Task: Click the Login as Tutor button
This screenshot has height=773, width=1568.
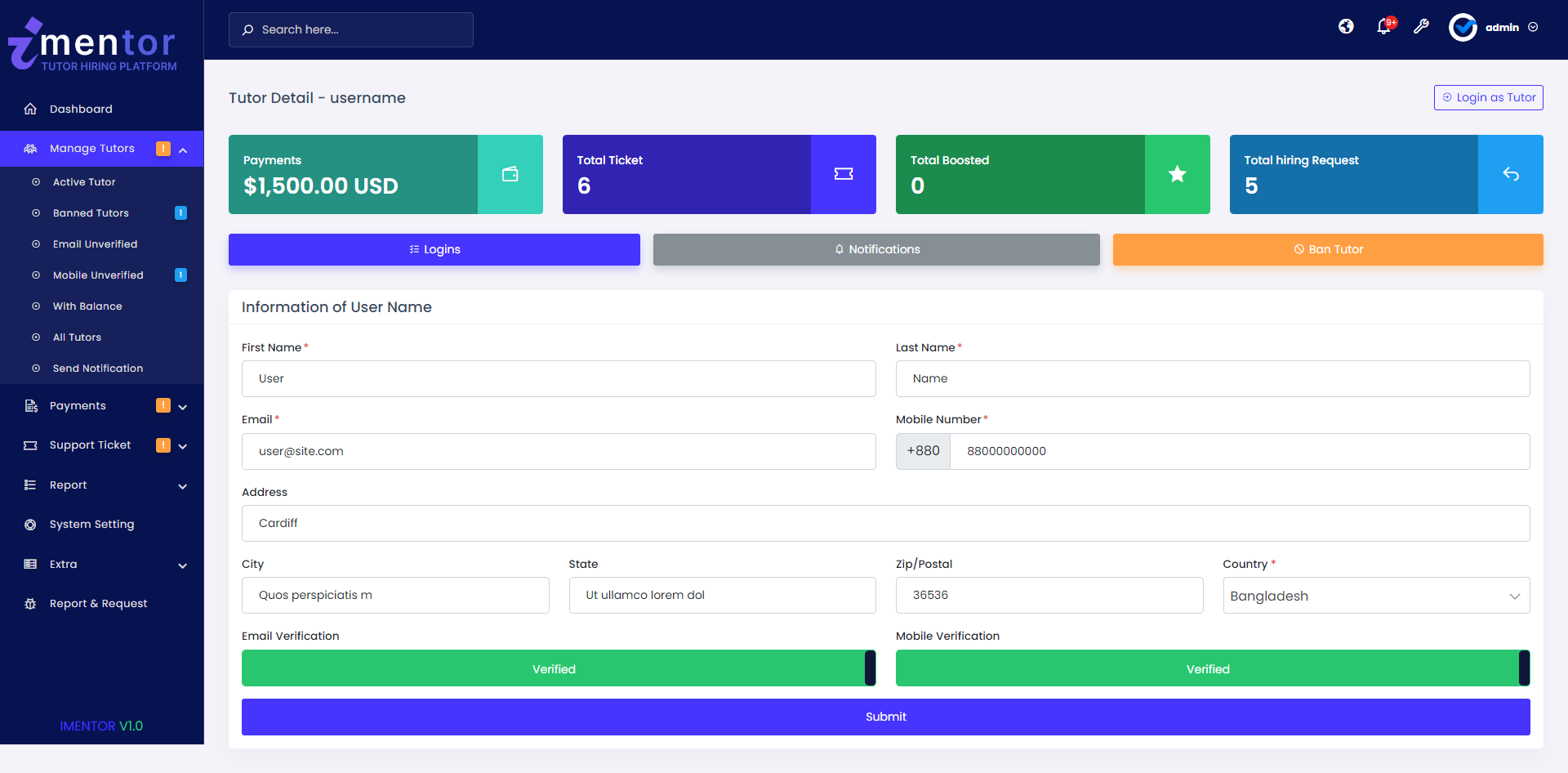Action: coord(1488,97)
